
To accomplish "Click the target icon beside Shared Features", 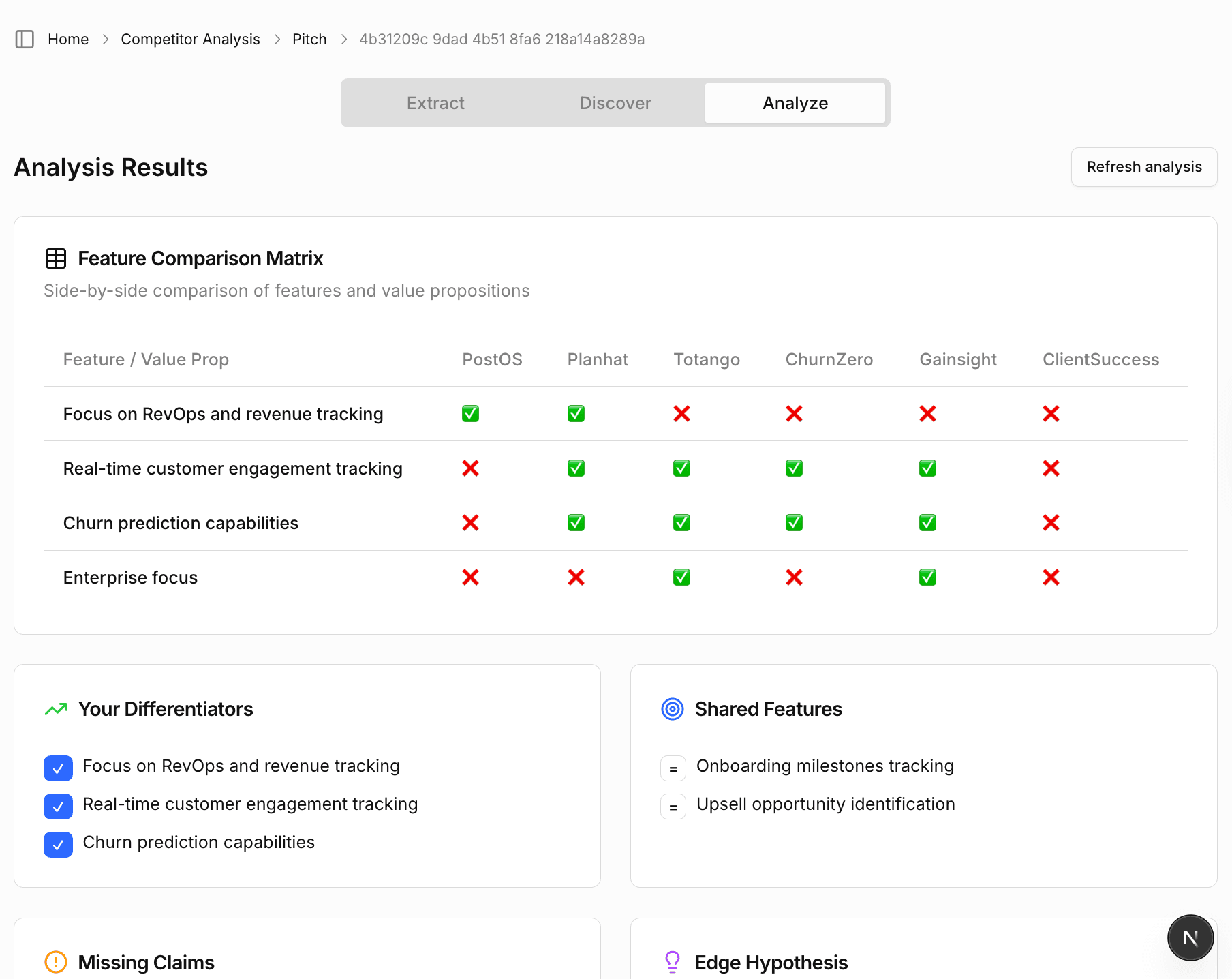I will point(673,709).
